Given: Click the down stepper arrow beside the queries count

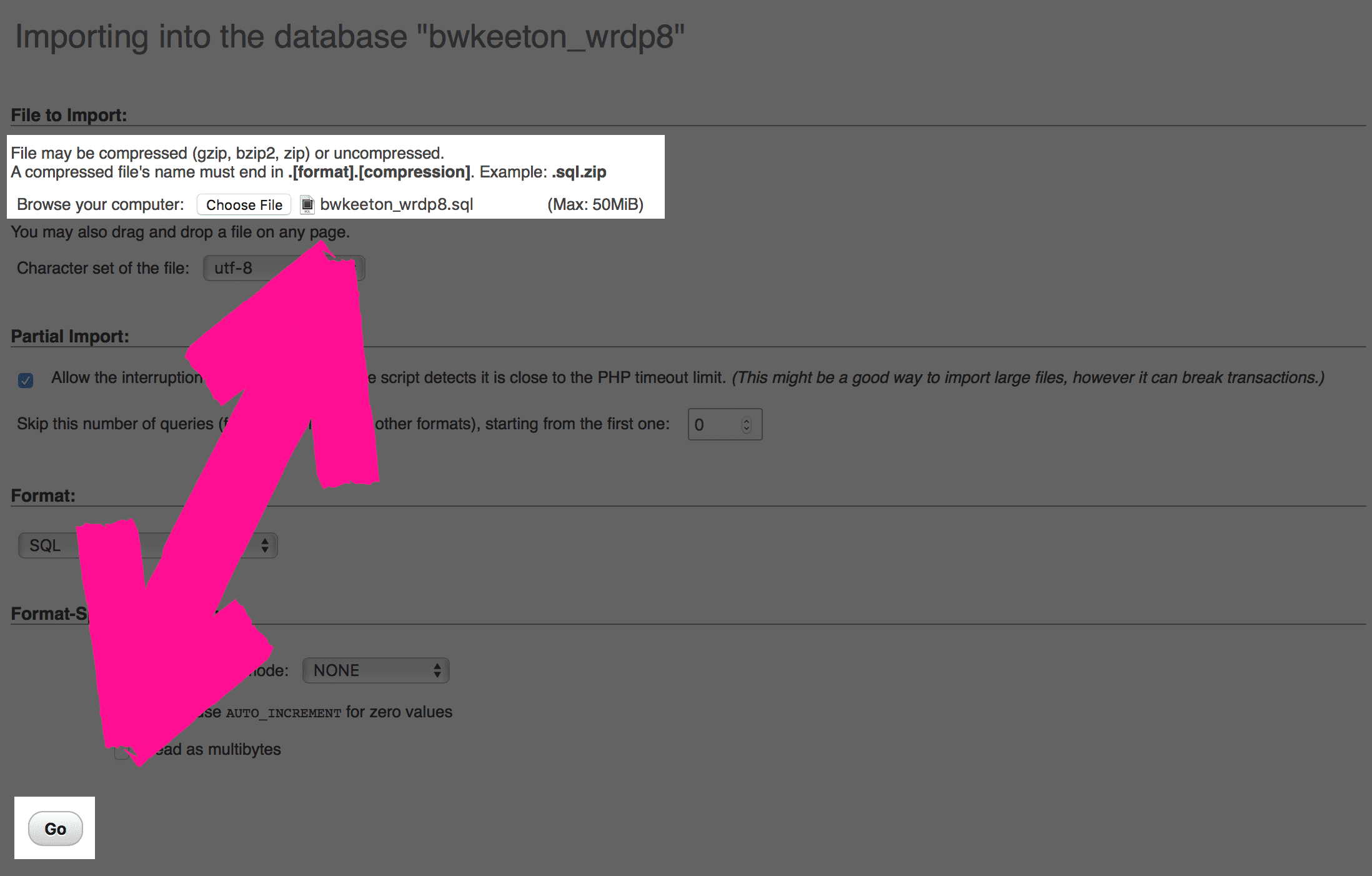Looking at the screenshot, I should pyautogui.click(x=746, y=429).
